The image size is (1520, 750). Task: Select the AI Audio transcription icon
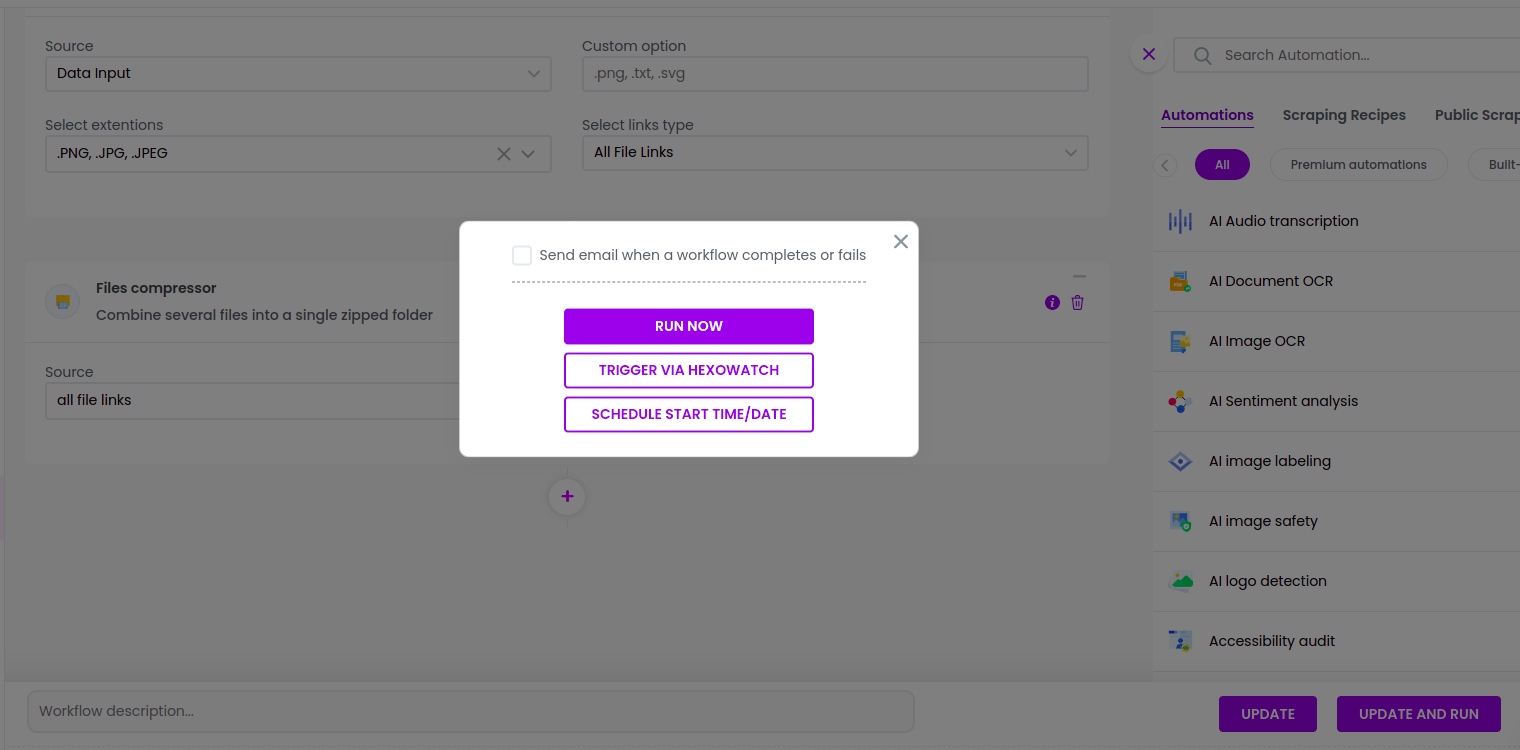click(1180, 221)
